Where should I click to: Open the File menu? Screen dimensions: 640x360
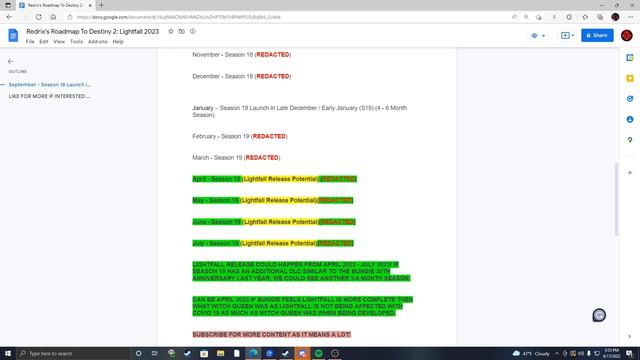(x=30, y=42)
